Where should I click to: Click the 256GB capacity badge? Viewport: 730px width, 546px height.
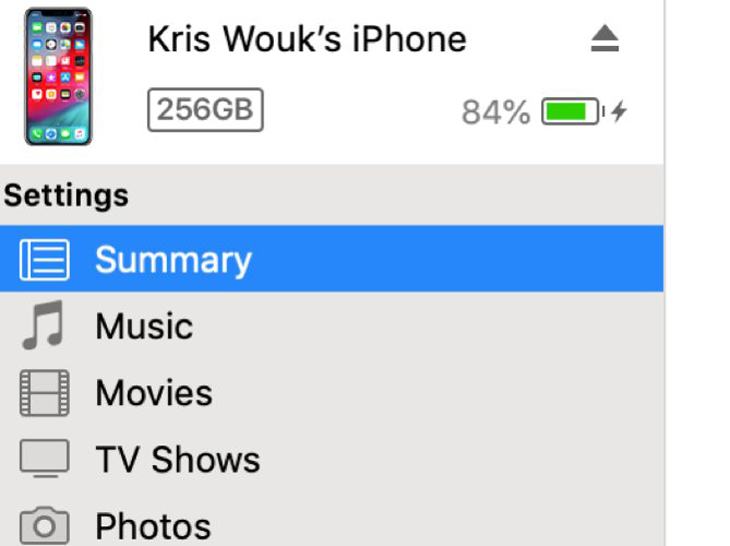tap(205, 110)
